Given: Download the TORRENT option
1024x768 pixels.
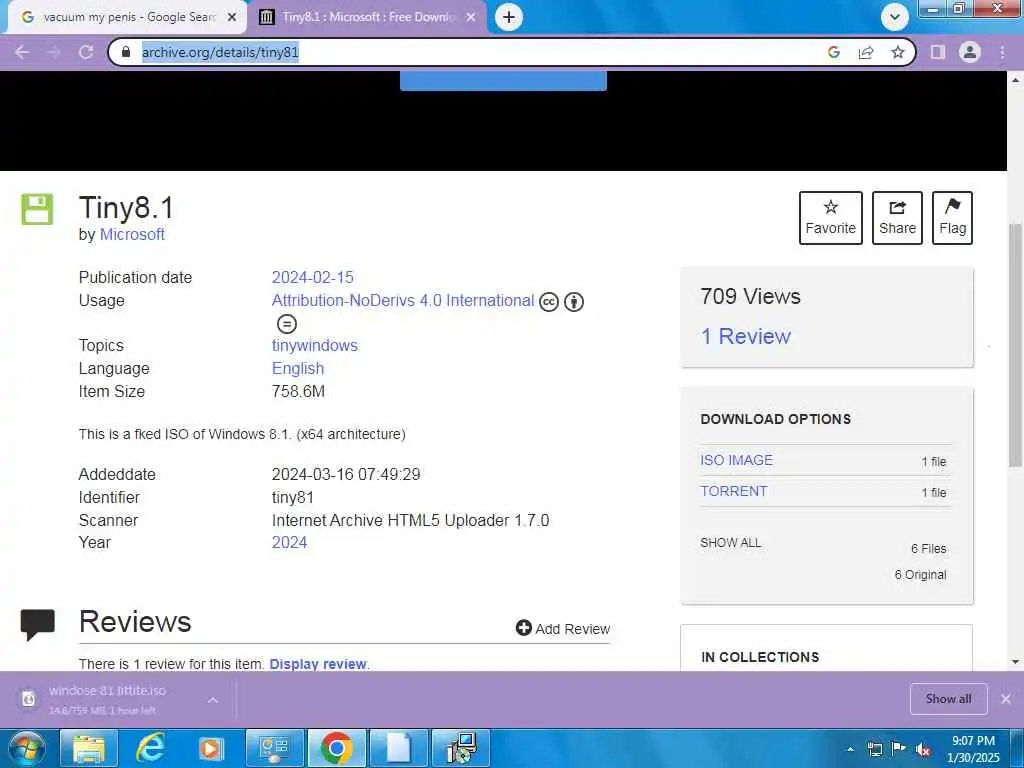Looking at the screenshot, I should 733,491.
